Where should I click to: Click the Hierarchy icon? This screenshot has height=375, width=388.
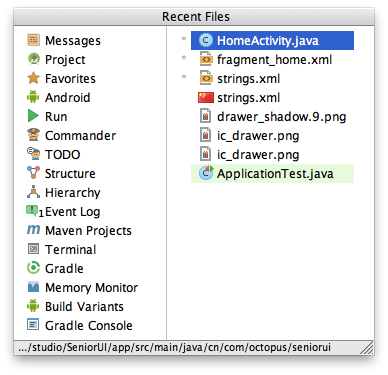click(33, 192)
